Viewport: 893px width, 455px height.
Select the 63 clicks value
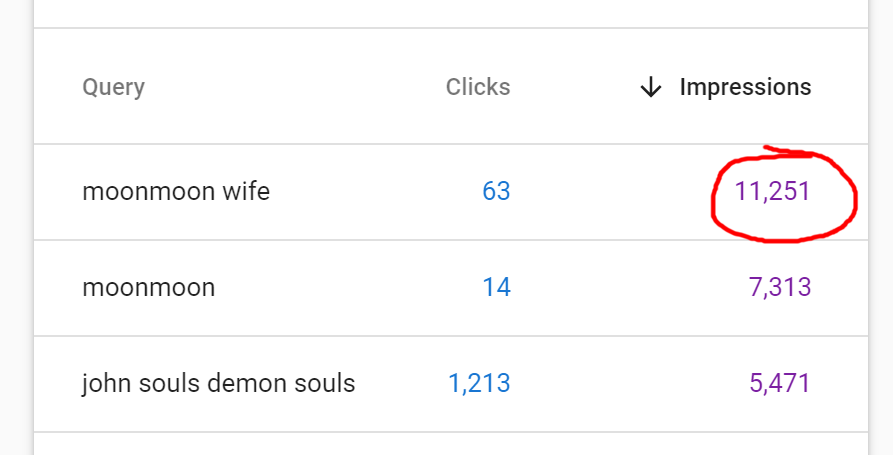(x=496, y=191)
